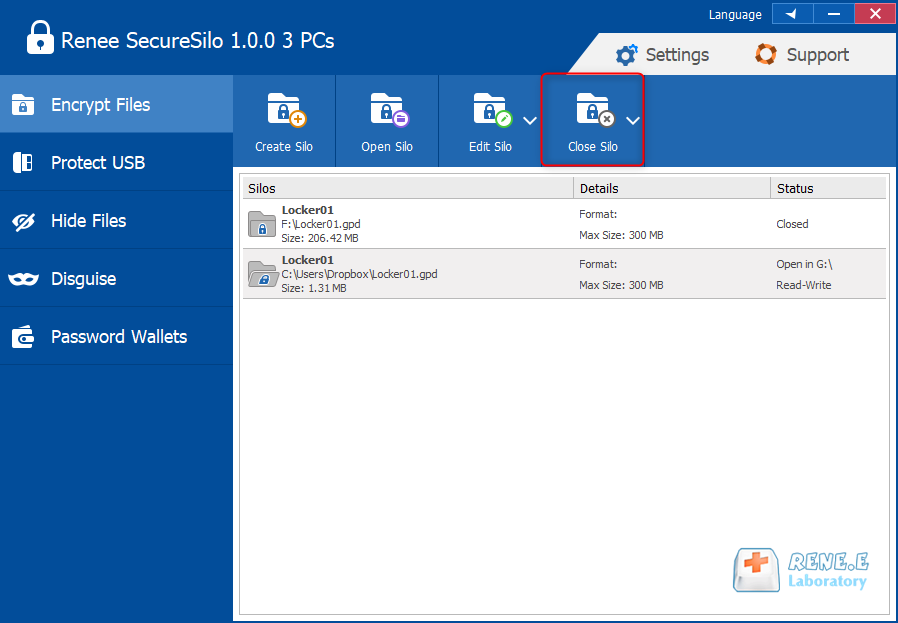Click the Language arrow button
The height and width of the screenshot is (623, 898).
[792, 14]
